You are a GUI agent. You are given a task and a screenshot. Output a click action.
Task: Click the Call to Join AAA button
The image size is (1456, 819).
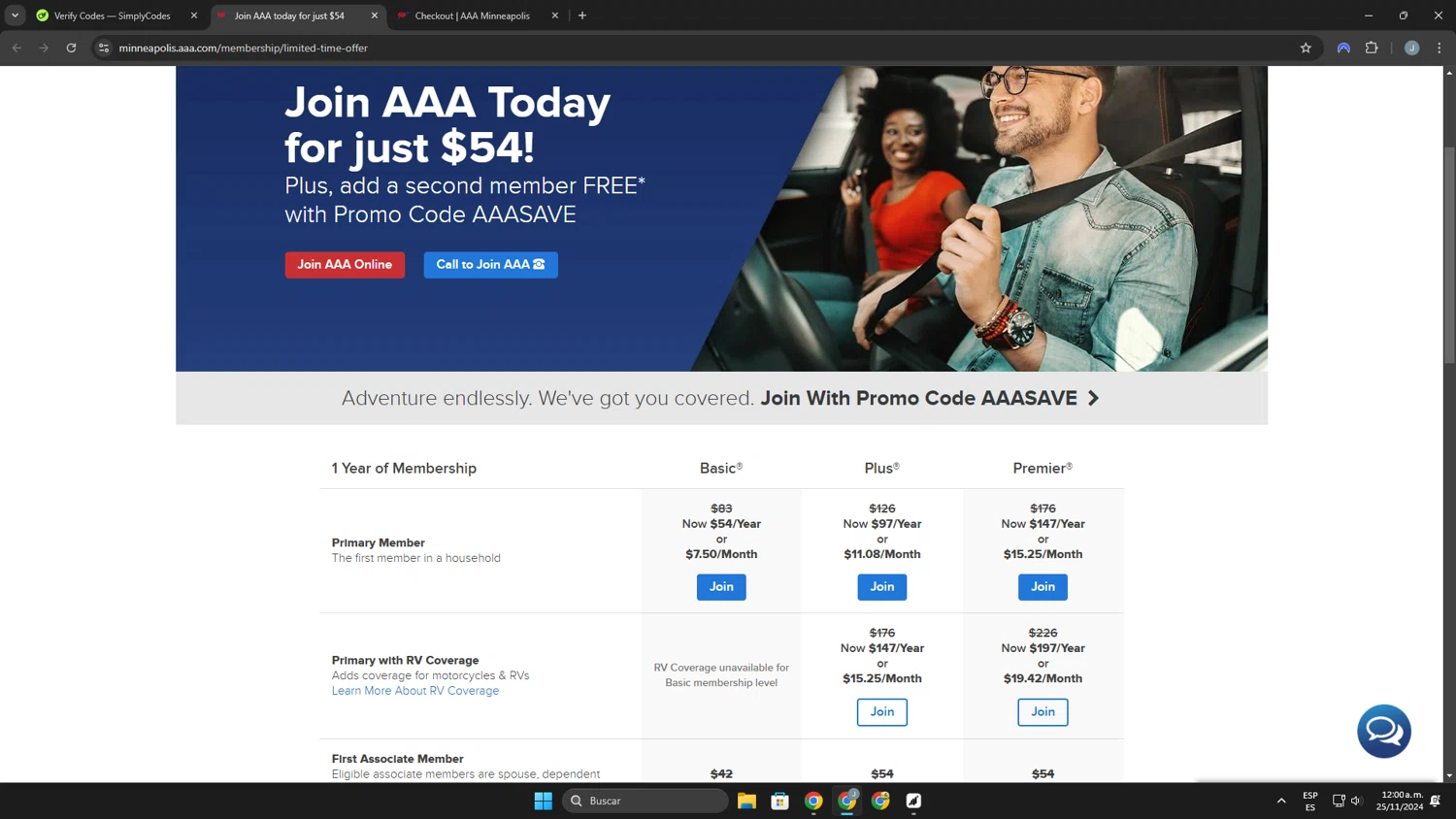coord(490,265)
